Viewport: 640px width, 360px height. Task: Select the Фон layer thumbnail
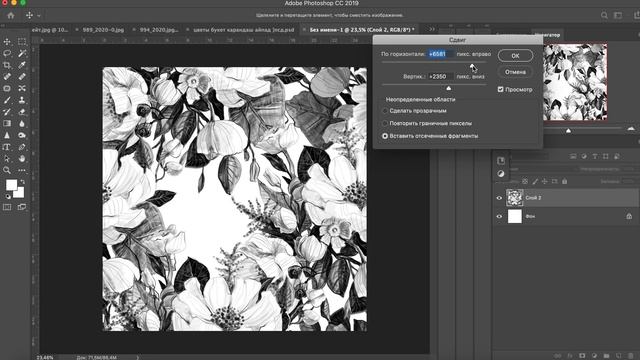click(x=515, y=216)
